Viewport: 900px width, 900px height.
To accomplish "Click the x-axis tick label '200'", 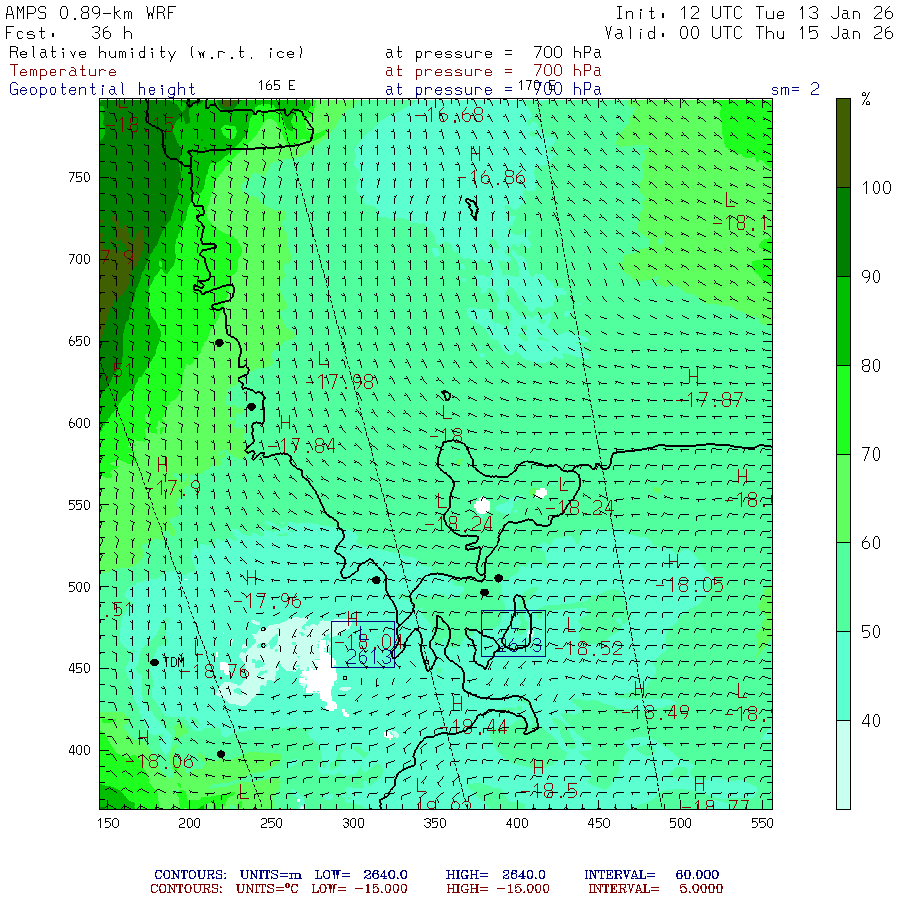I will coord(189,823).
